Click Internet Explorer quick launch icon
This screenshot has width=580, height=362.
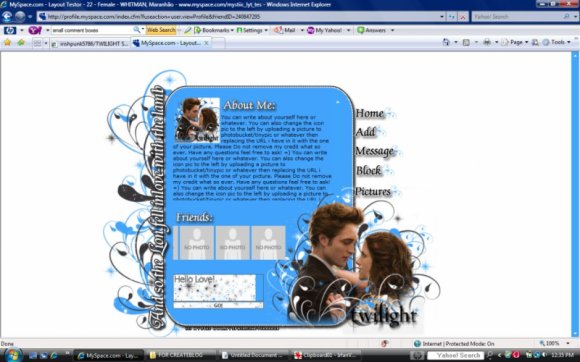(x=54, y=355)
